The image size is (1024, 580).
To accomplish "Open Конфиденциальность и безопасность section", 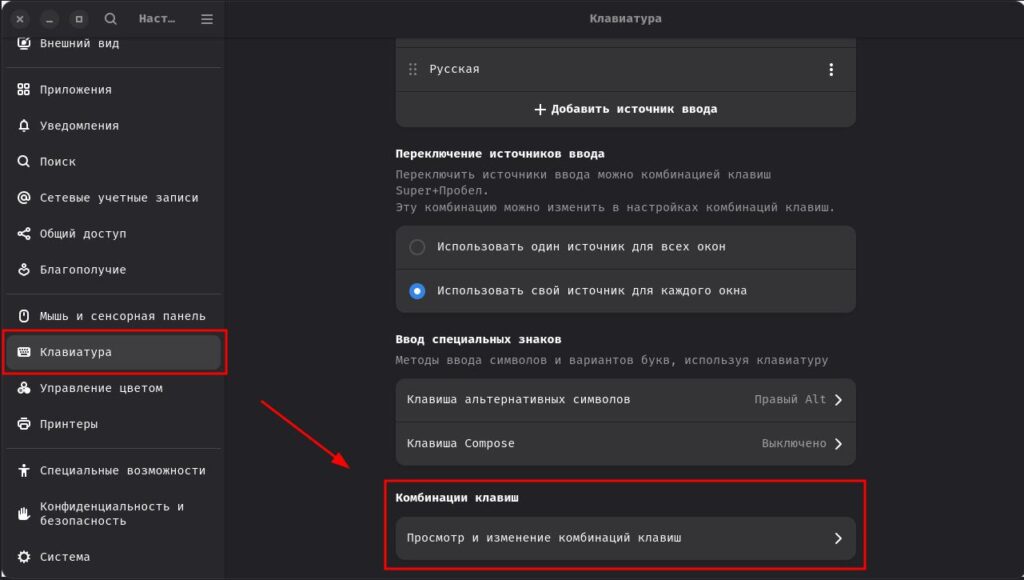I will [x=114, y=513].
